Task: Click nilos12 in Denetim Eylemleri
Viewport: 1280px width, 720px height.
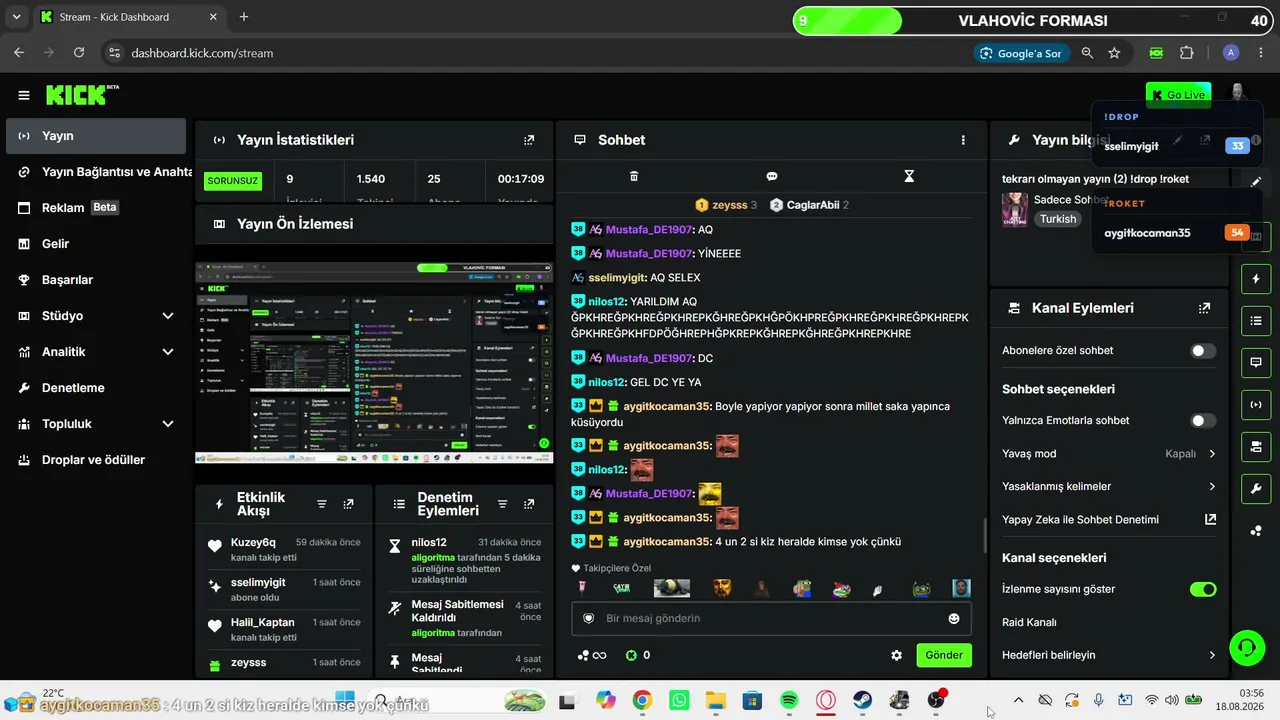Action: tap(429, 543)
